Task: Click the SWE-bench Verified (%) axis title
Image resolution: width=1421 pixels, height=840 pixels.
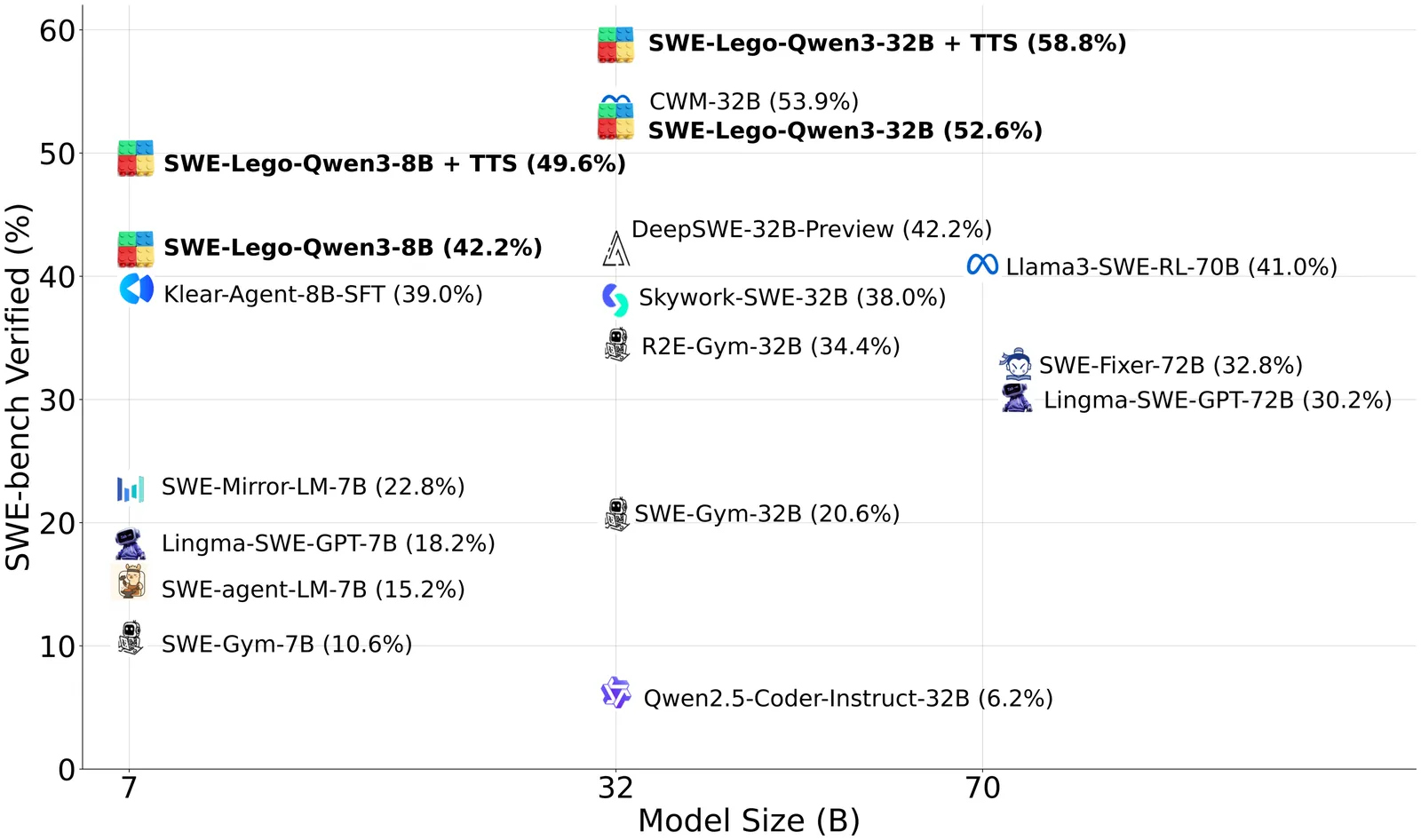Action: (18, 386)
